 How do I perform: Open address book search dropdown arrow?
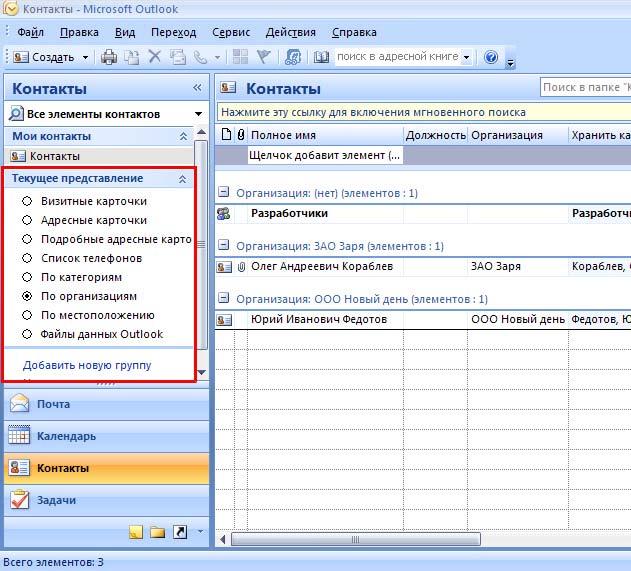pos(466,58)
